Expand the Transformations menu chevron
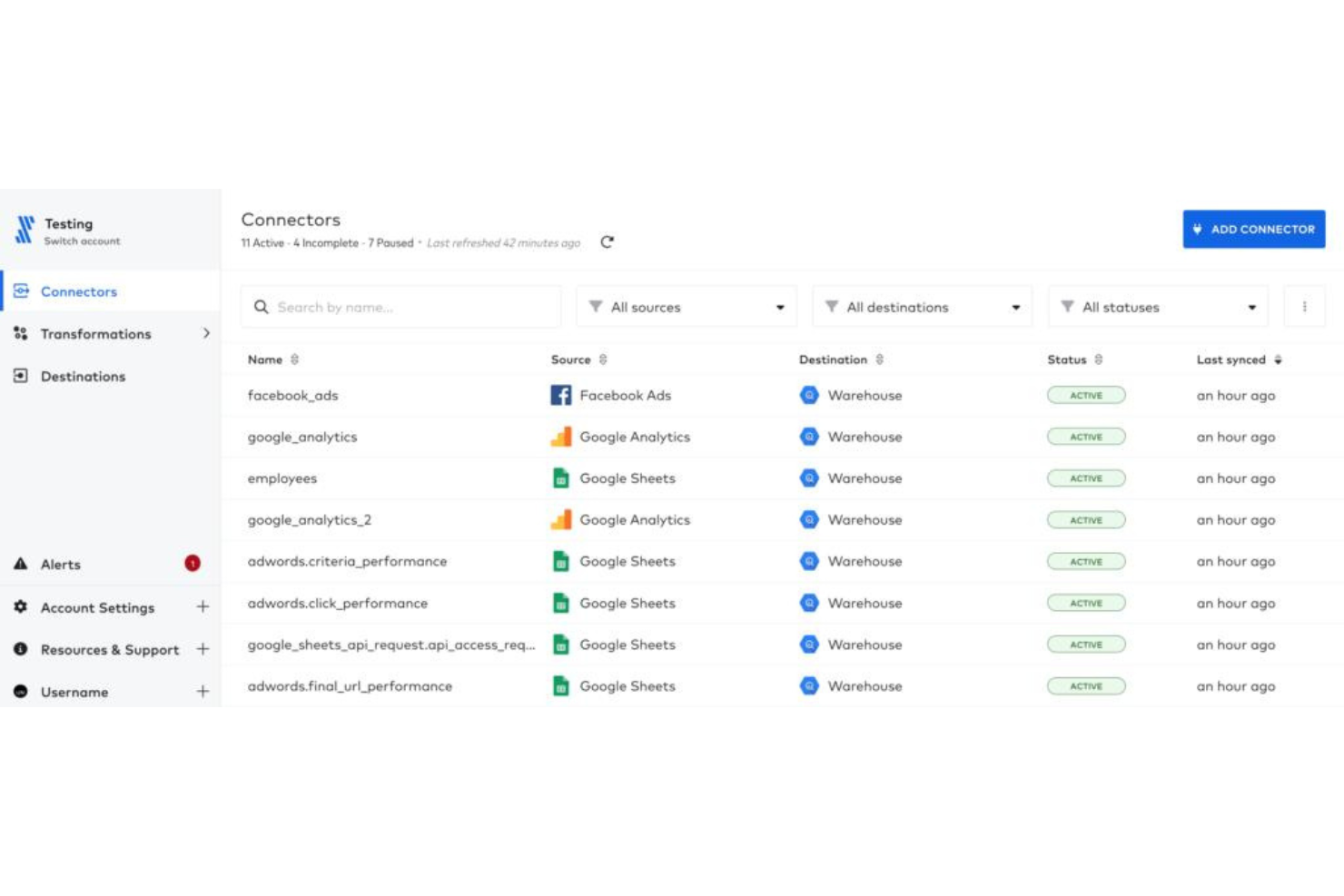This screenshot has width=1344, height=896. click(x=204, y=333)
